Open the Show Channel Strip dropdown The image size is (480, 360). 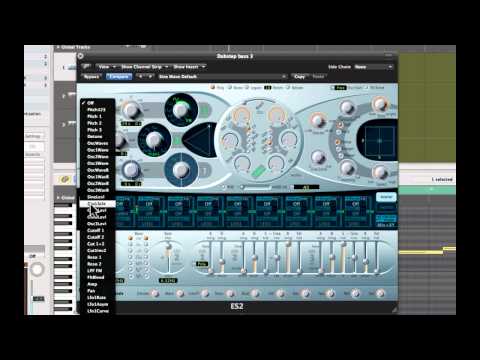click(x=144, y=67)
